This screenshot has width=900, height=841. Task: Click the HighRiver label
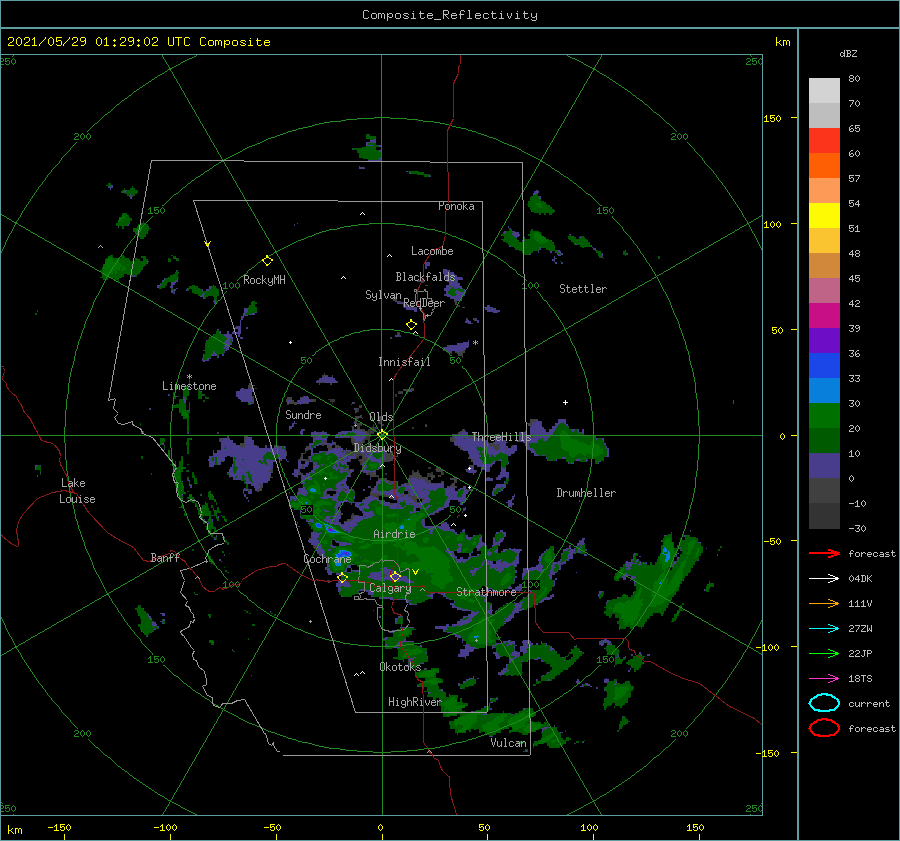414,702
